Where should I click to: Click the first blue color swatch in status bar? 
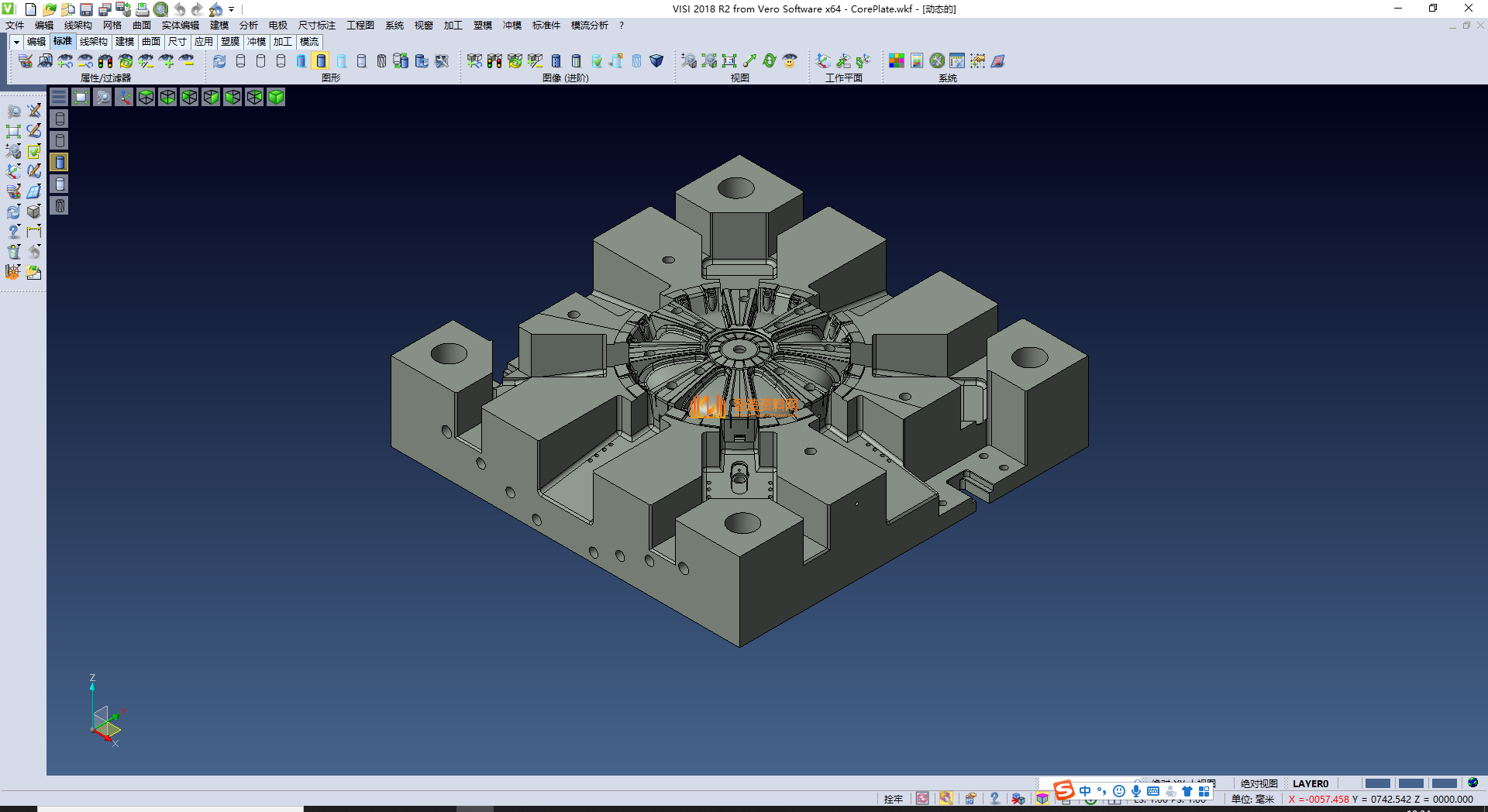[x=1377, y=783]
